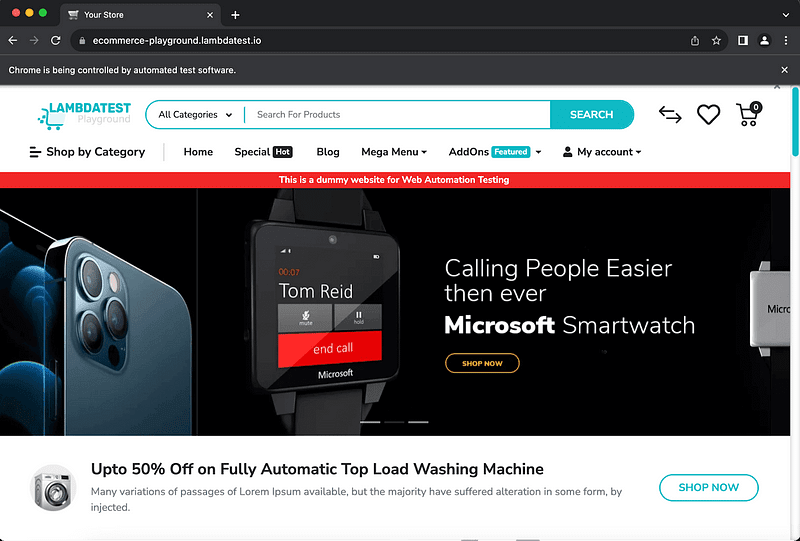Expand the AddOns Featured dropdown
This screenshot has height=541, width=800.
[495, 152]
